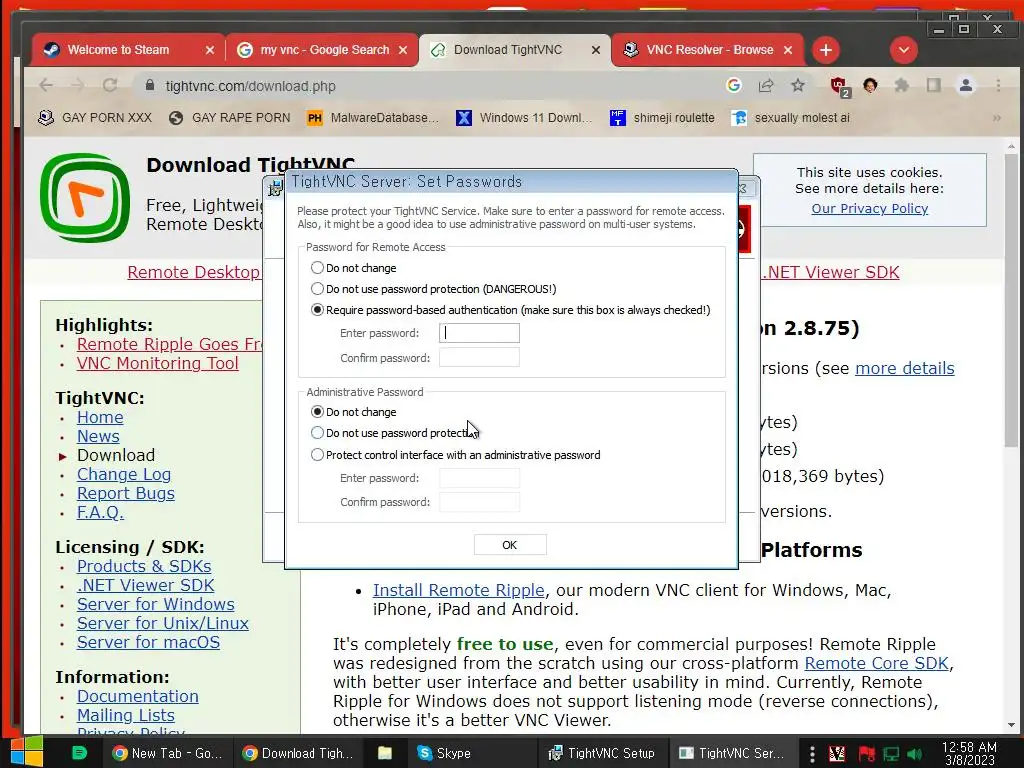Open Products & SDKs link
The height and width of the screenshot is (768, 1024).
(x=144, y=566)
